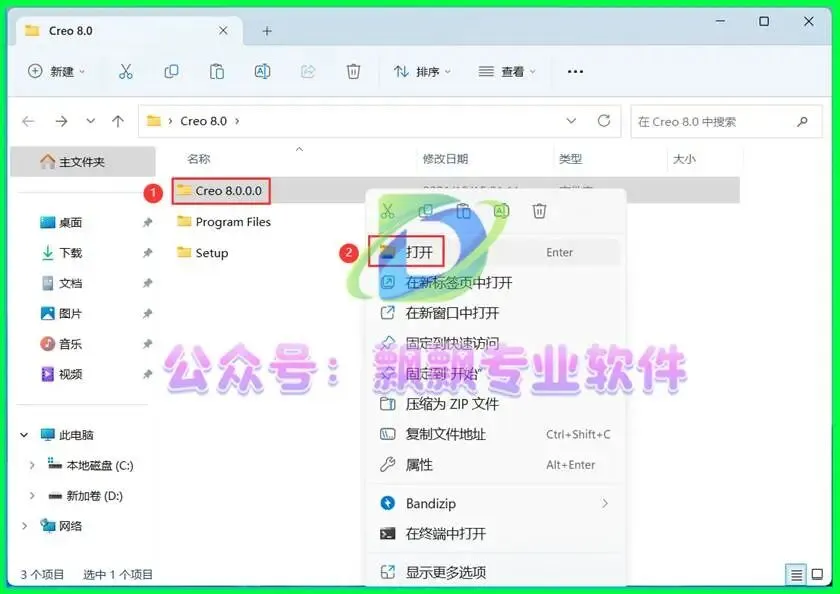This screenshot has width=840, height=594.
Task: Switch to details view in status bar
Action: 796,575
